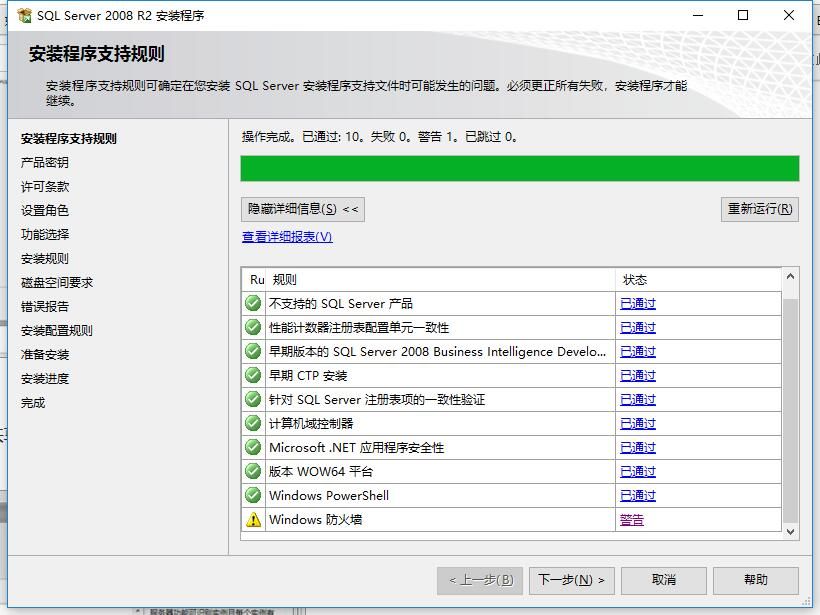The height and width of the screenshot is (615, 820).
Task: Open 已通过 link for 注册表项的一致性验证
Action: click(637, 400)
